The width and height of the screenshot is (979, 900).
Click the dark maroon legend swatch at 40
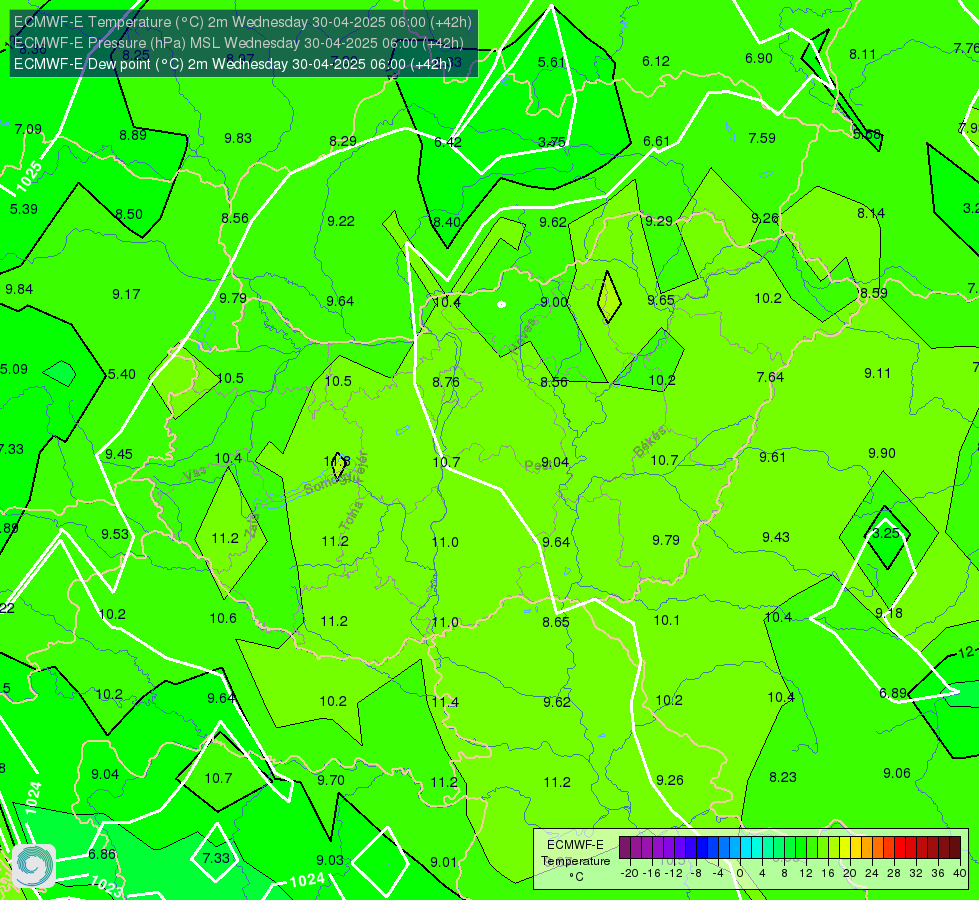click(x=955, y=848)
